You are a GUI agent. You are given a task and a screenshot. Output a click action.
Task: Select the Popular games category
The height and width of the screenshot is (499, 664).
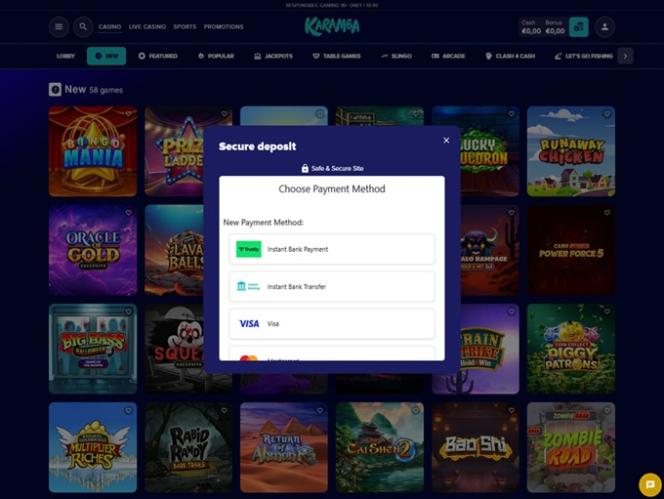click(216, 56)
